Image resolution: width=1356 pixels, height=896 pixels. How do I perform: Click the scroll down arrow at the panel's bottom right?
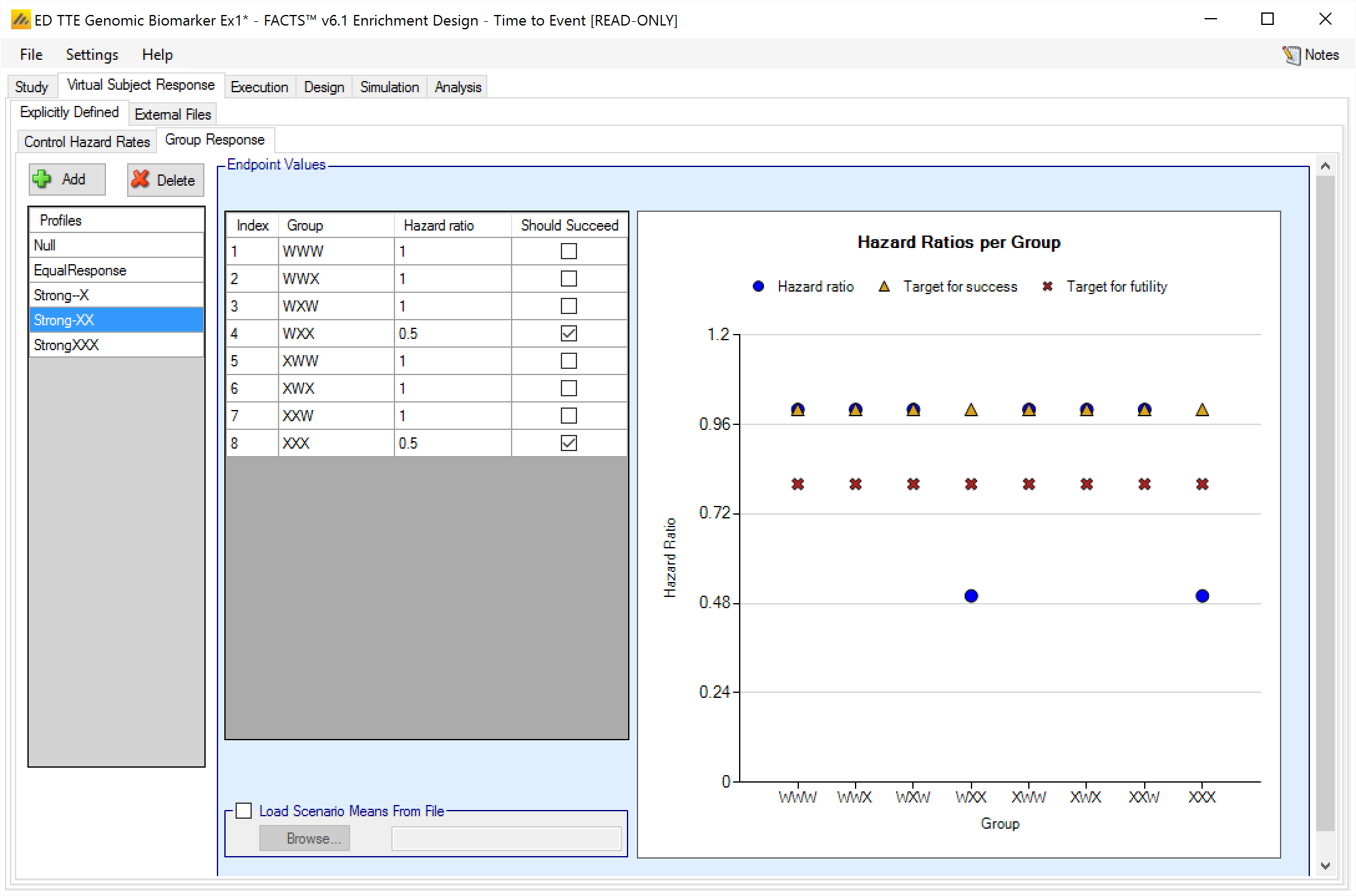click(1325, 865)
